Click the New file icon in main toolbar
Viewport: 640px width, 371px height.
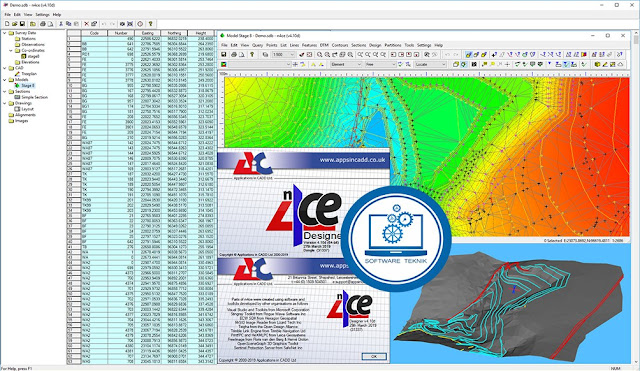click(x=7, y=24)
